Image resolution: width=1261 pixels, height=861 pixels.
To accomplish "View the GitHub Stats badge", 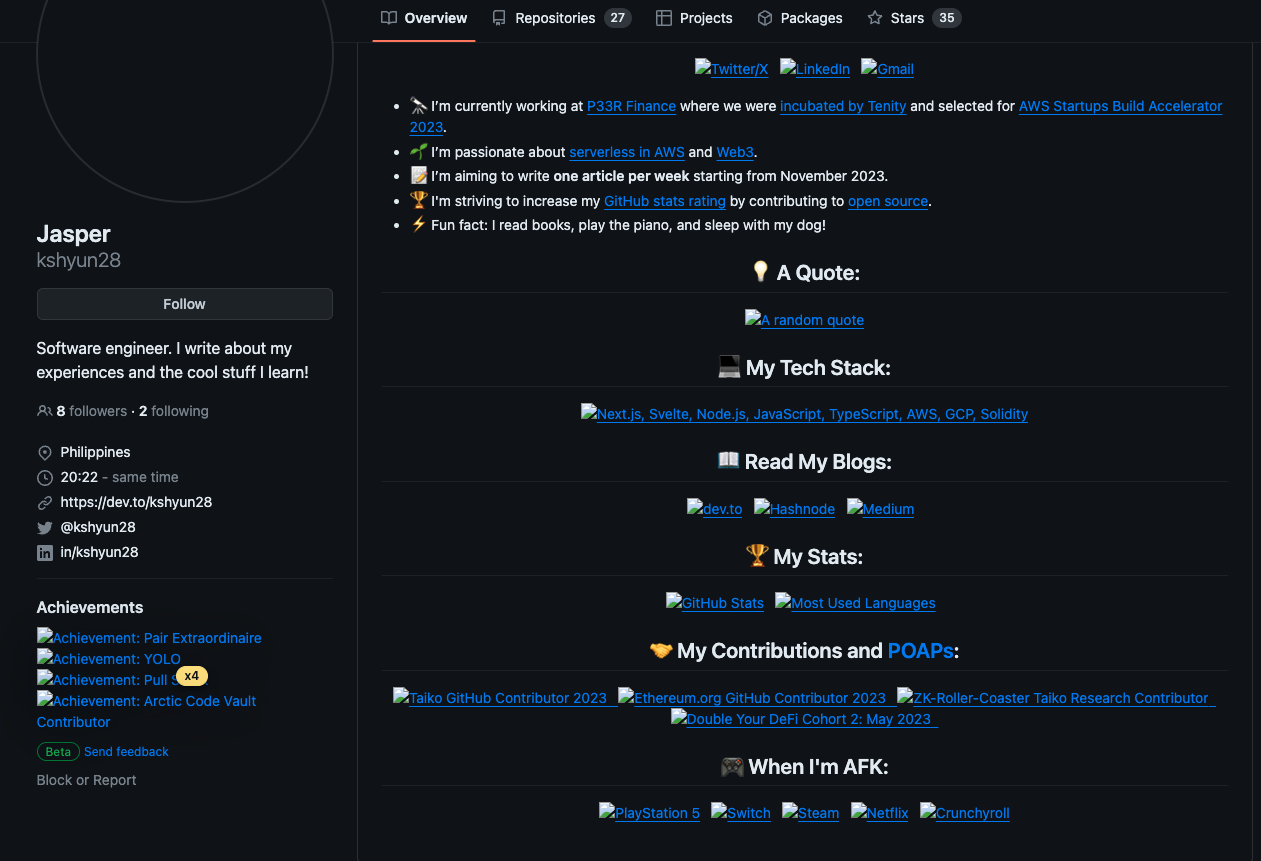I will point(715,603).
